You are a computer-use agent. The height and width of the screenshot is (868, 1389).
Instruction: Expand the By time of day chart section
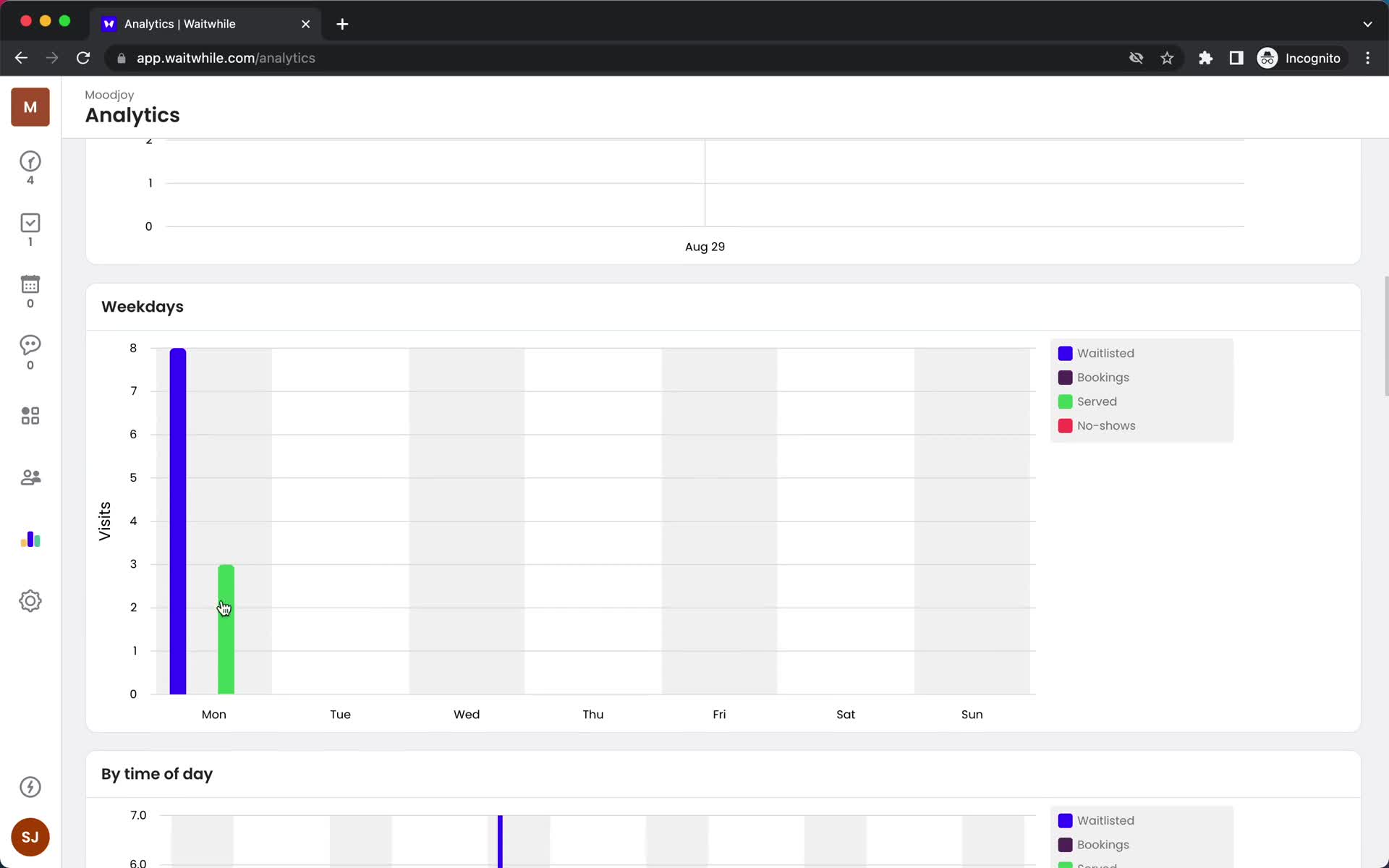click(157, 774)
